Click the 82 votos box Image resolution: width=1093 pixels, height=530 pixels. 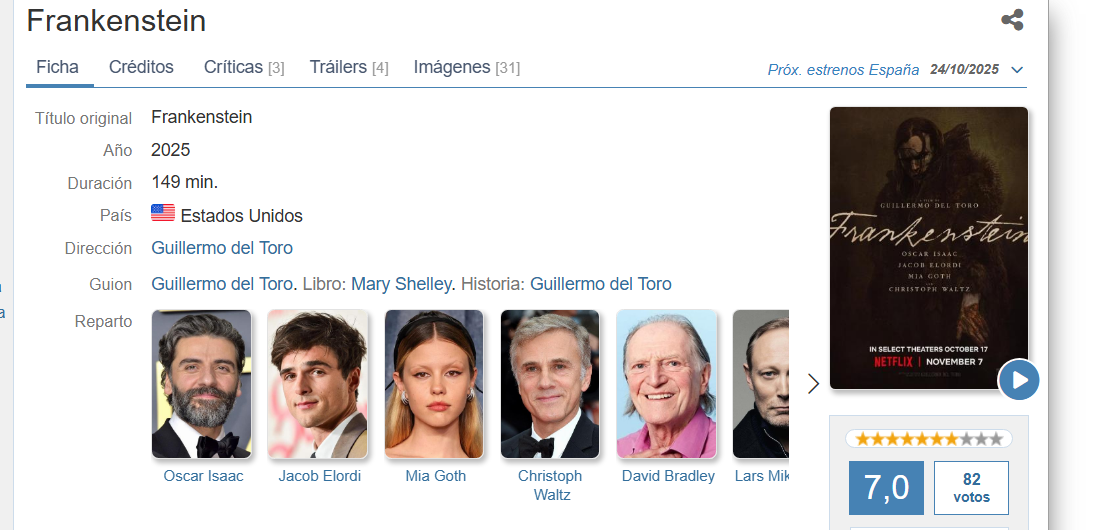click(971, 487)
